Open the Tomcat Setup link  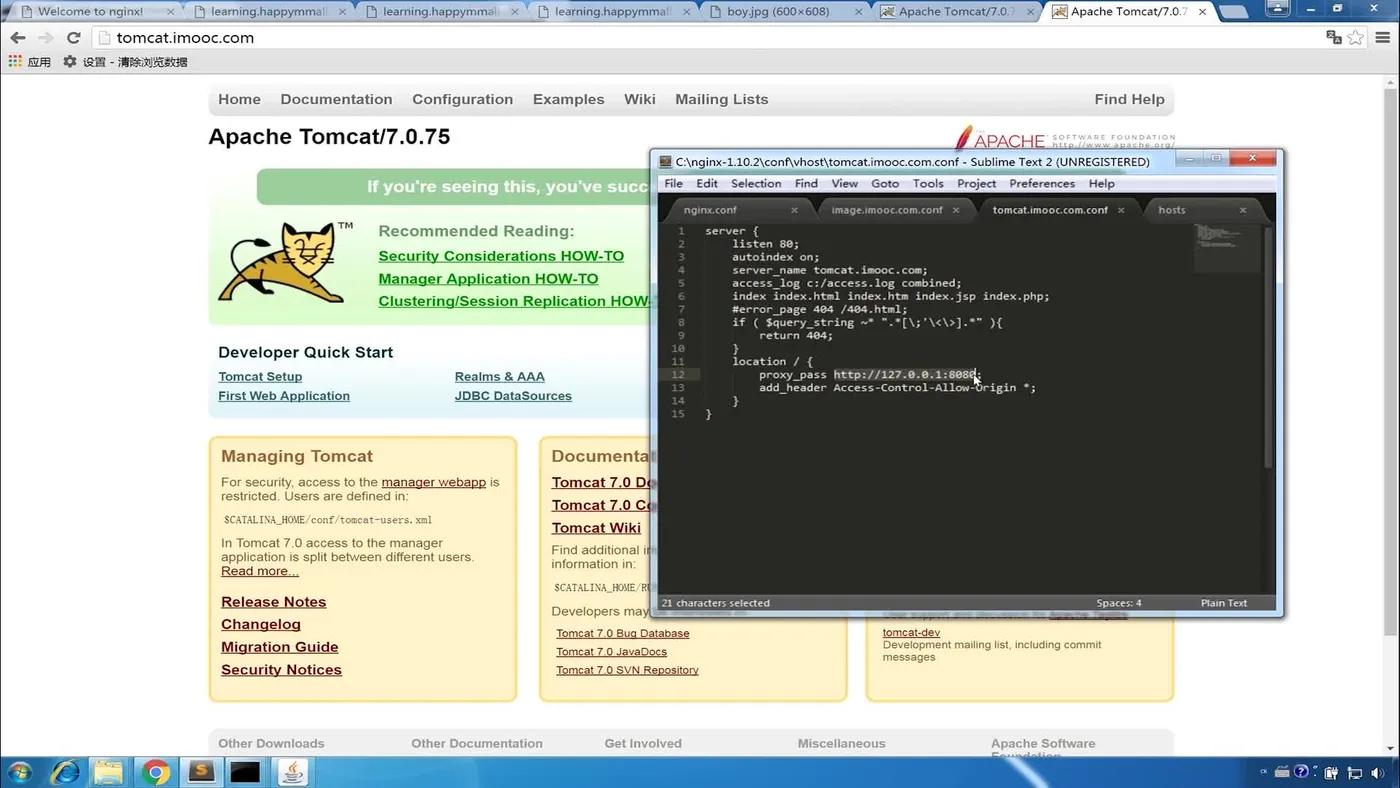(260, 377)
